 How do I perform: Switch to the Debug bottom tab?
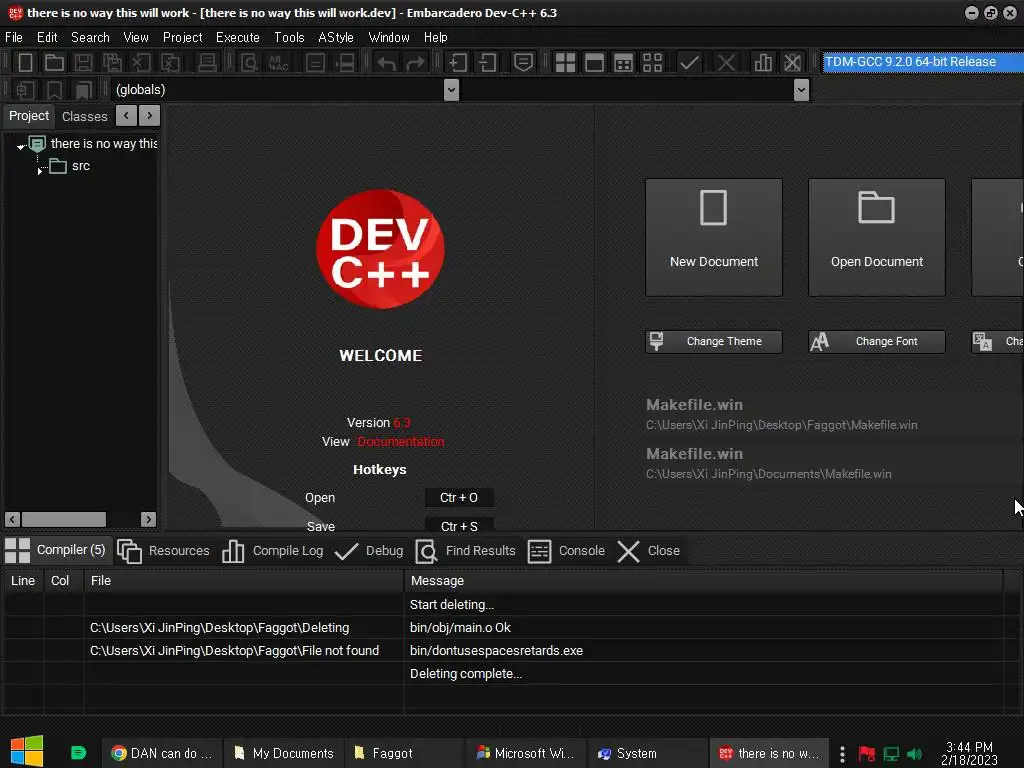pos(368,551)
